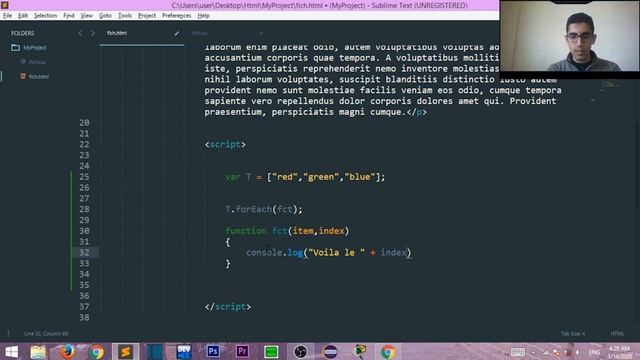640x360 pixels.
Task: Open Premiere Pro from taskbar
Action: (242, 351)
